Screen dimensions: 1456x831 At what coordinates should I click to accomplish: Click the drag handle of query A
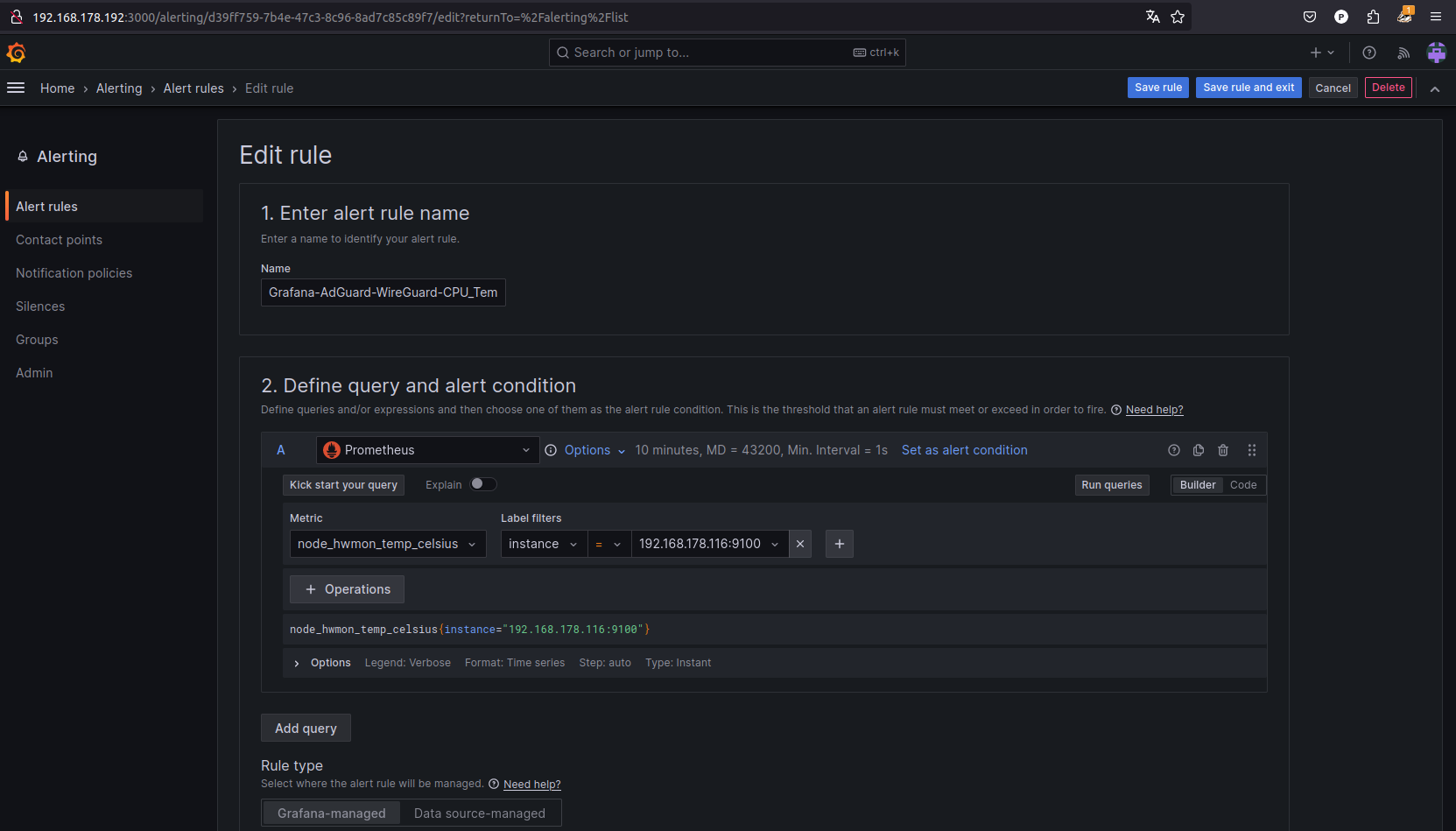click(1252, 450)
